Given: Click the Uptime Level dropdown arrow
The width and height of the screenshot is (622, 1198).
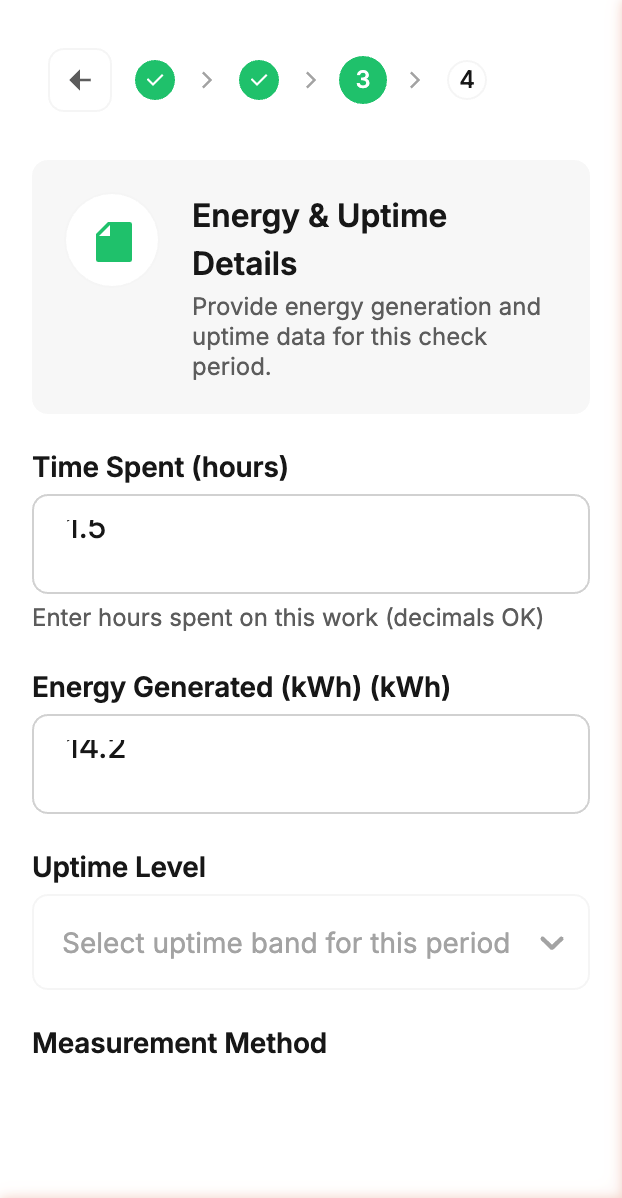Looking at the screenshot, I should point(552,943).
